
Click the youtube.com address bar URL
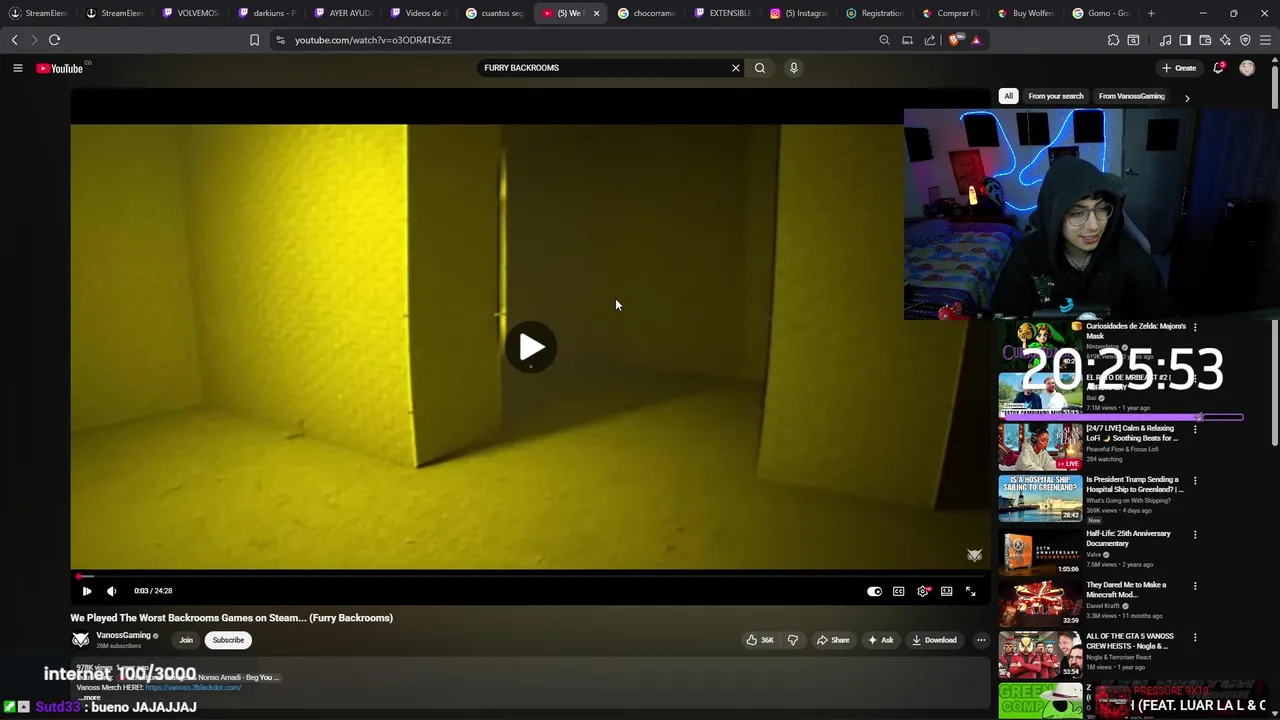click(373, 40)
